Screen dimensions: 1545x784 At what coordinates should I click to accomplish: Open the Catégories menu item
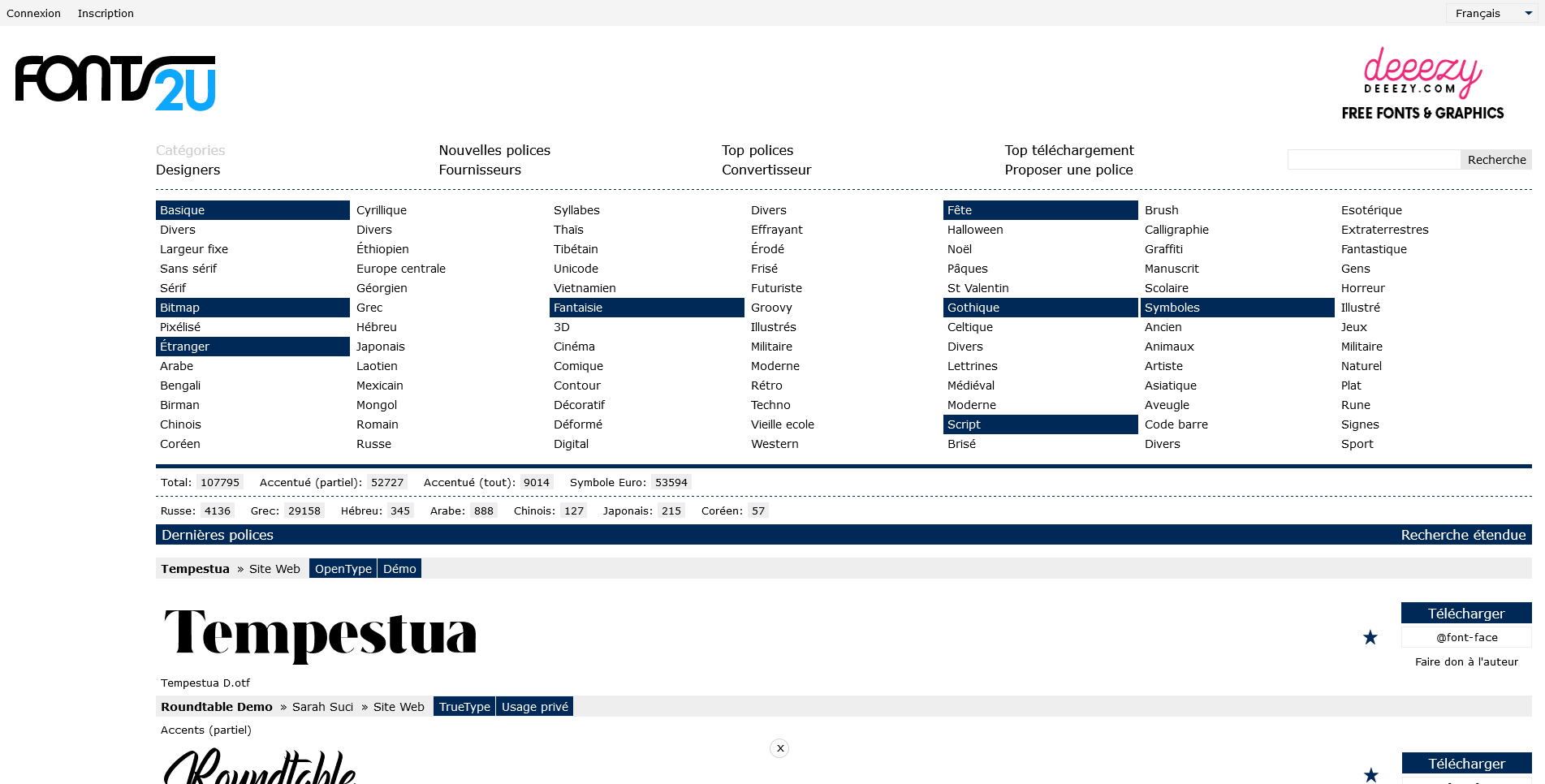pos(190,150)
